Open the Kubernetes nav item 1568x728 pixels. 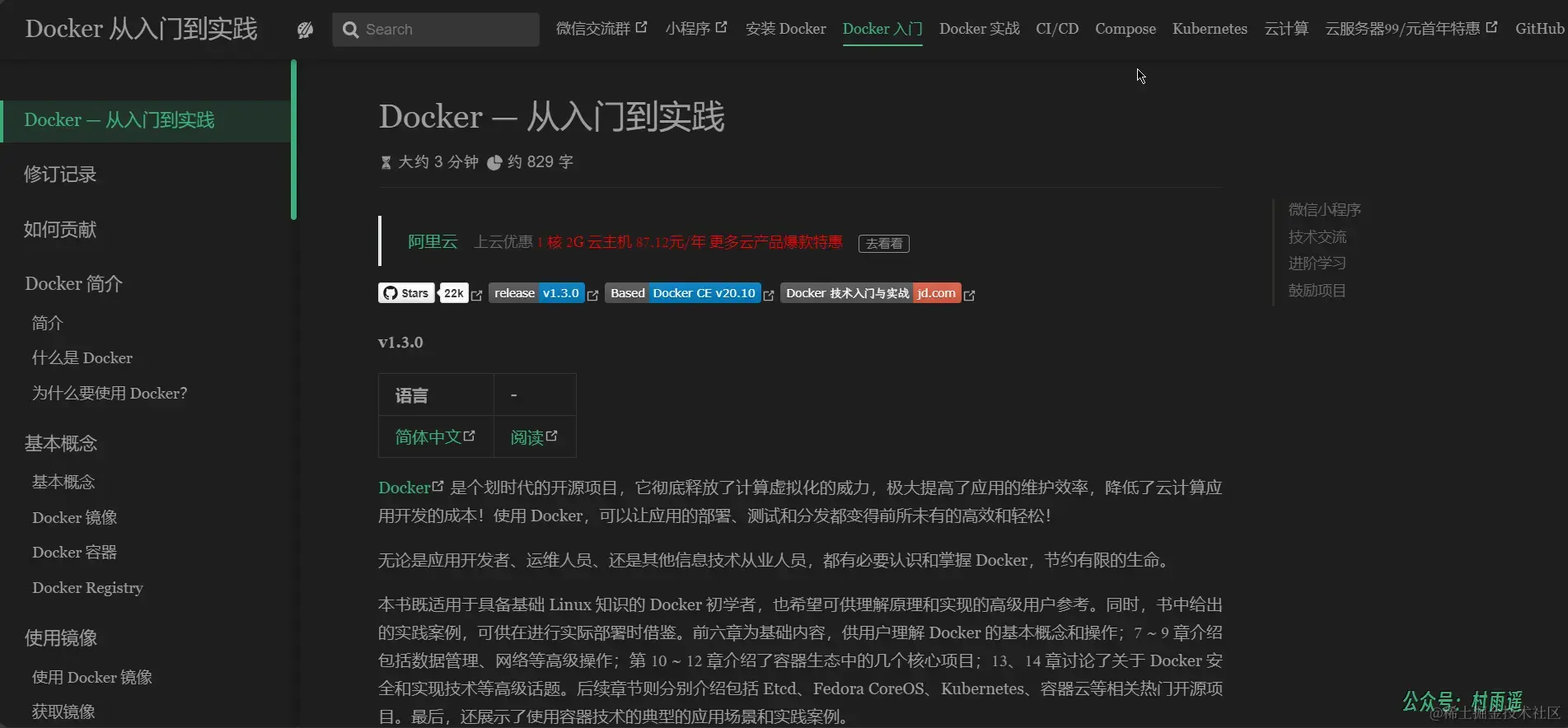[x=1210, y=29]
